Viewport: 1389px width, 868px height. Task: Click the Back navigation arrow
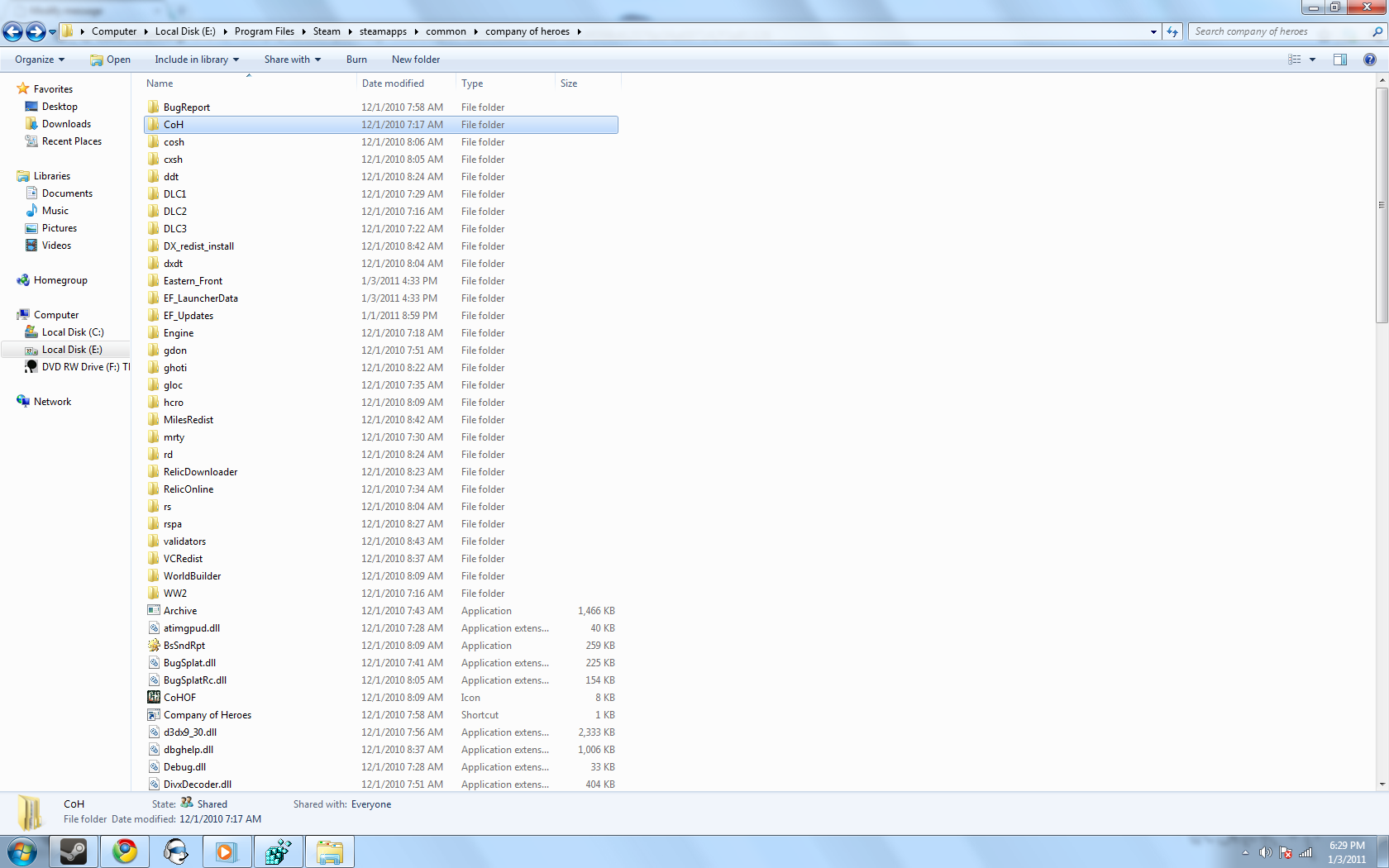12,31
